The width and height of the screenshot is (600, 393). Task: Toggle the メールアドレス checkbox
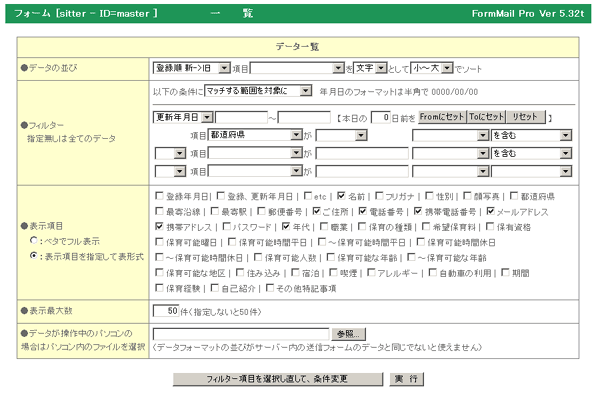(491, 211)
